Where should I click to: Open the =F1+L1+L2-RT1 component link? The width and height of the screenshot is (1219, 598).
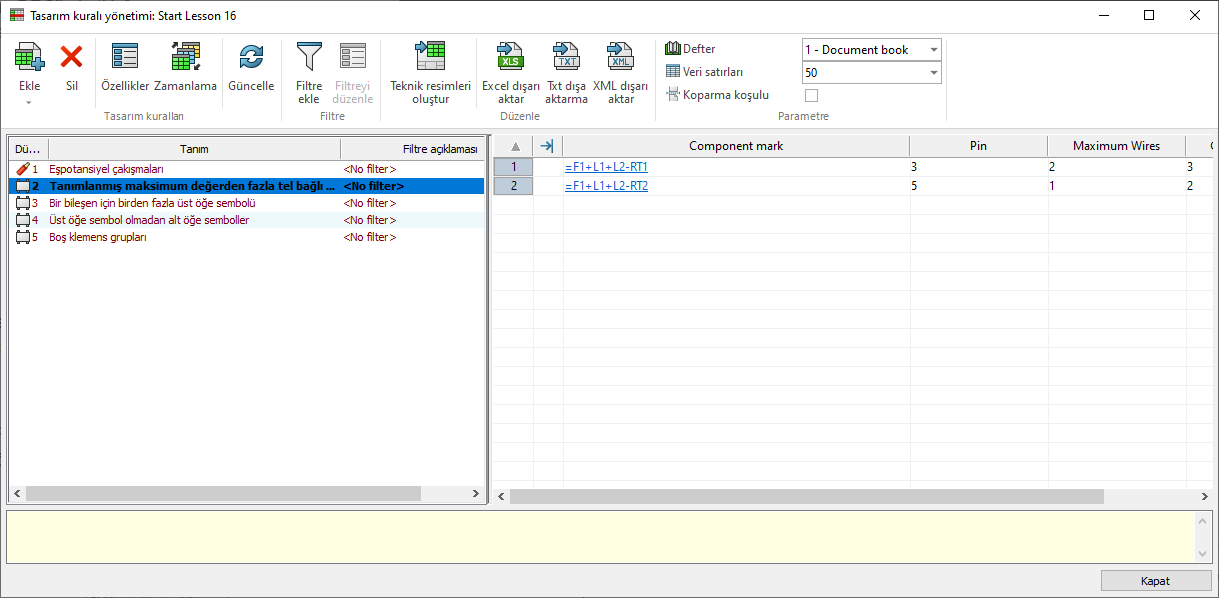tap(606, 167)
